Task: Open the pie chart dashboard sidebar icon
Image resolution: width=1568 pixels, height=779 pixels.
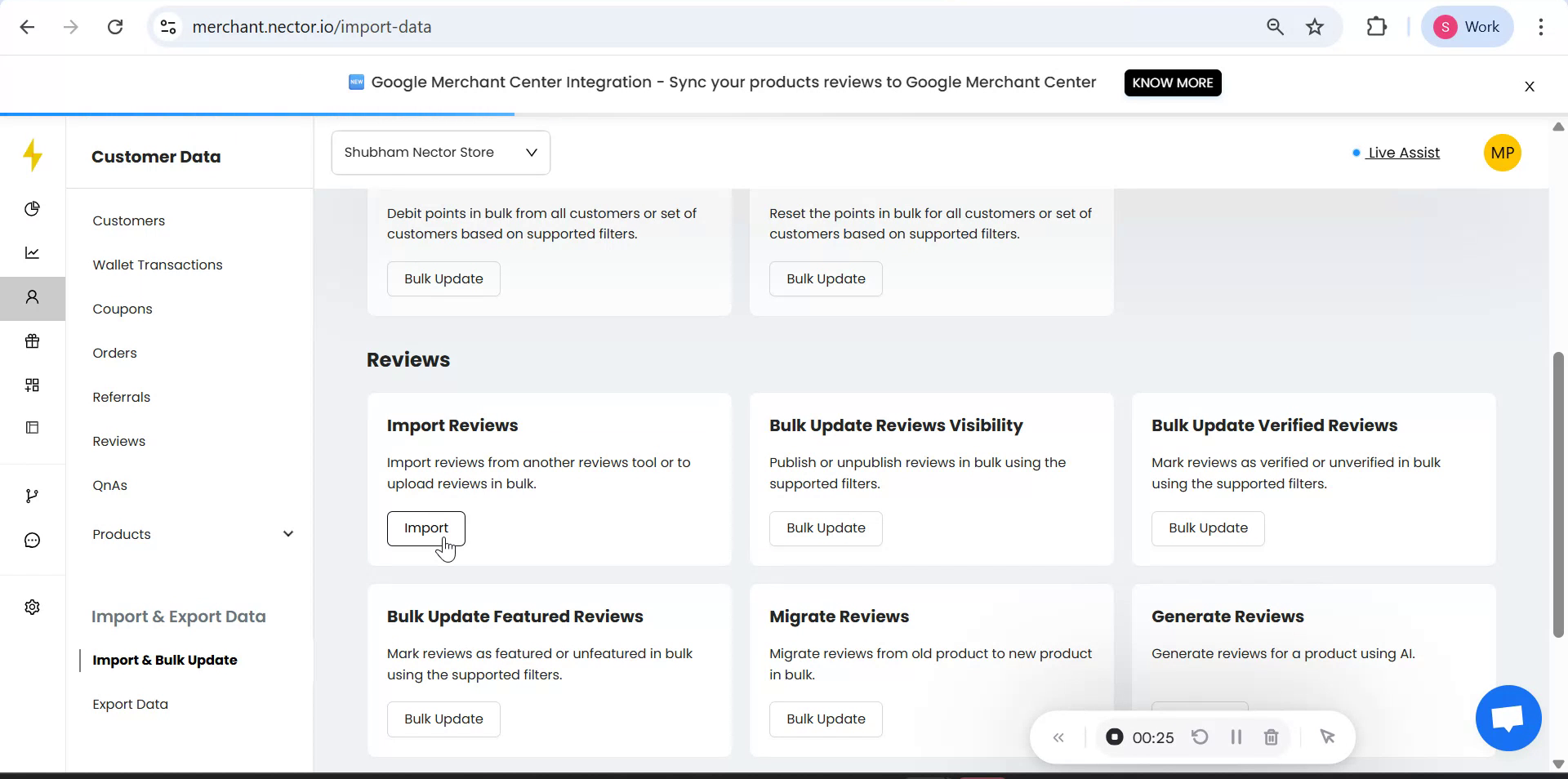Action: [x=32, y=209]
